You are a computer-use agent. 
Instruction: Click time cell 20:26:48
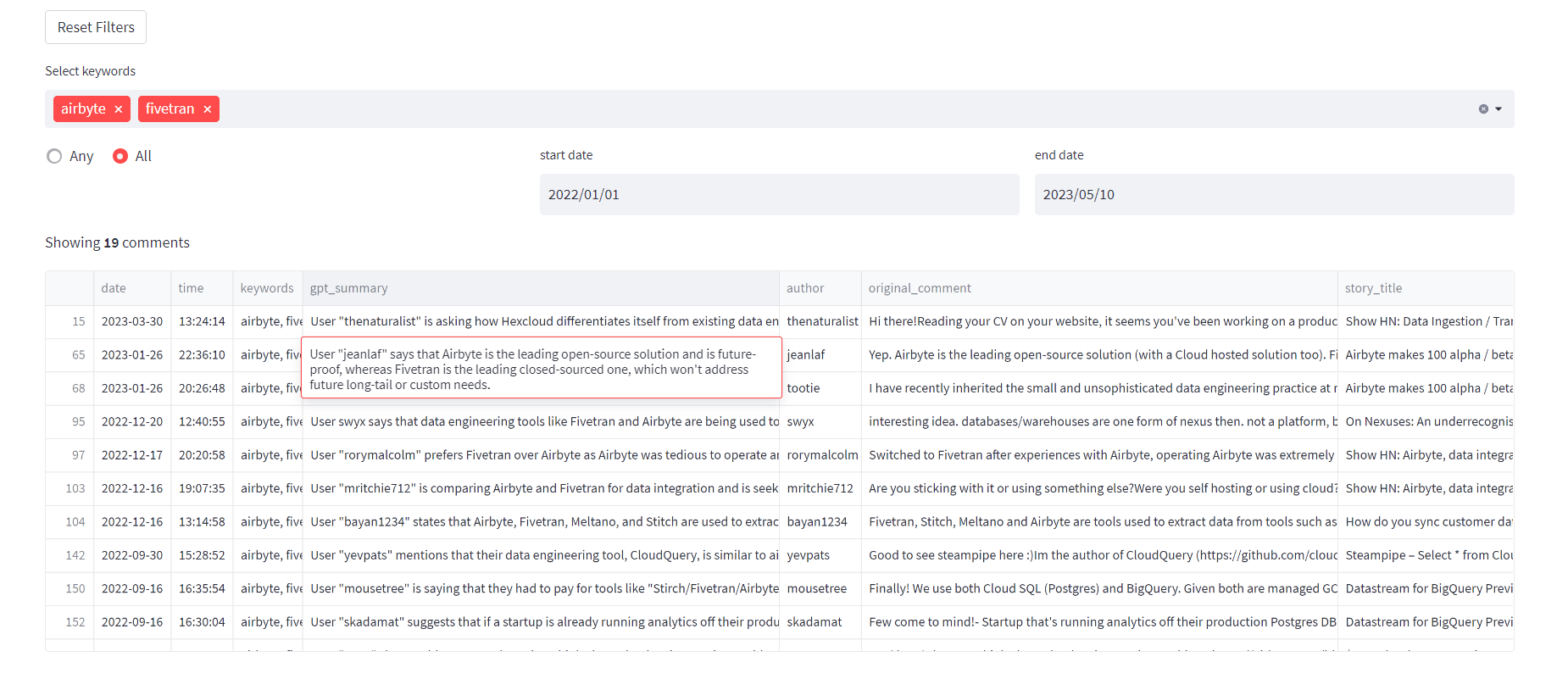click(x=202, y=388)
